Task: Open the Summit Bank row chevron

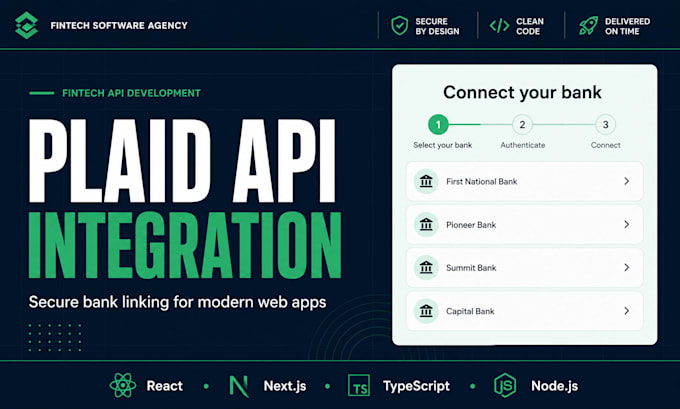Action: click(x=626, y=267)
